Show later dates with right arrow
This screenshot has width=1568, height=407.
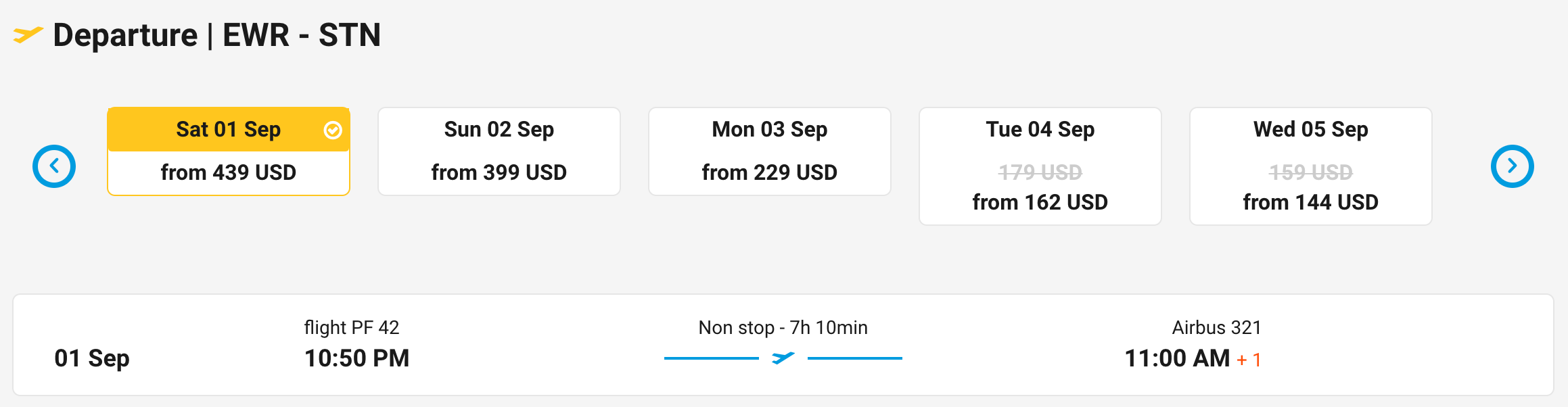click(1512, 166)
